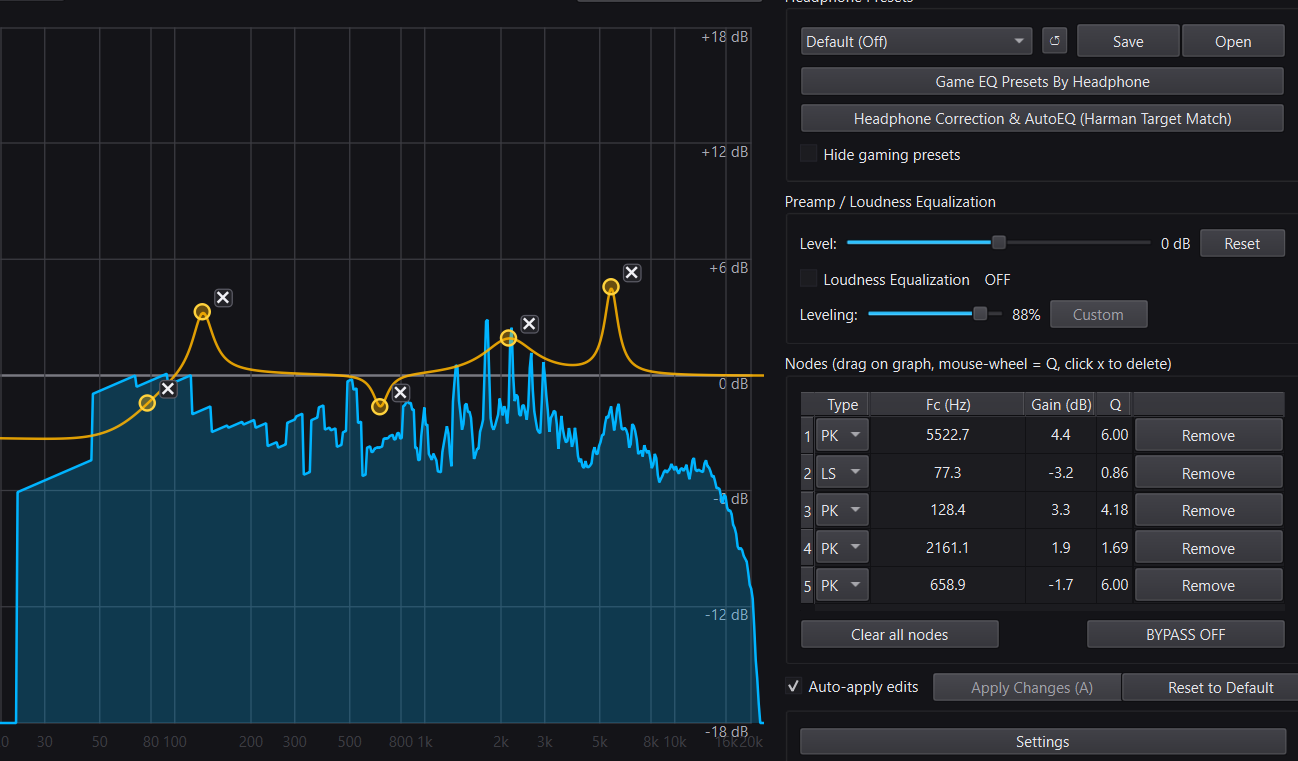
Task: Click the Gain value -3.2
Action: (1061, 473)
